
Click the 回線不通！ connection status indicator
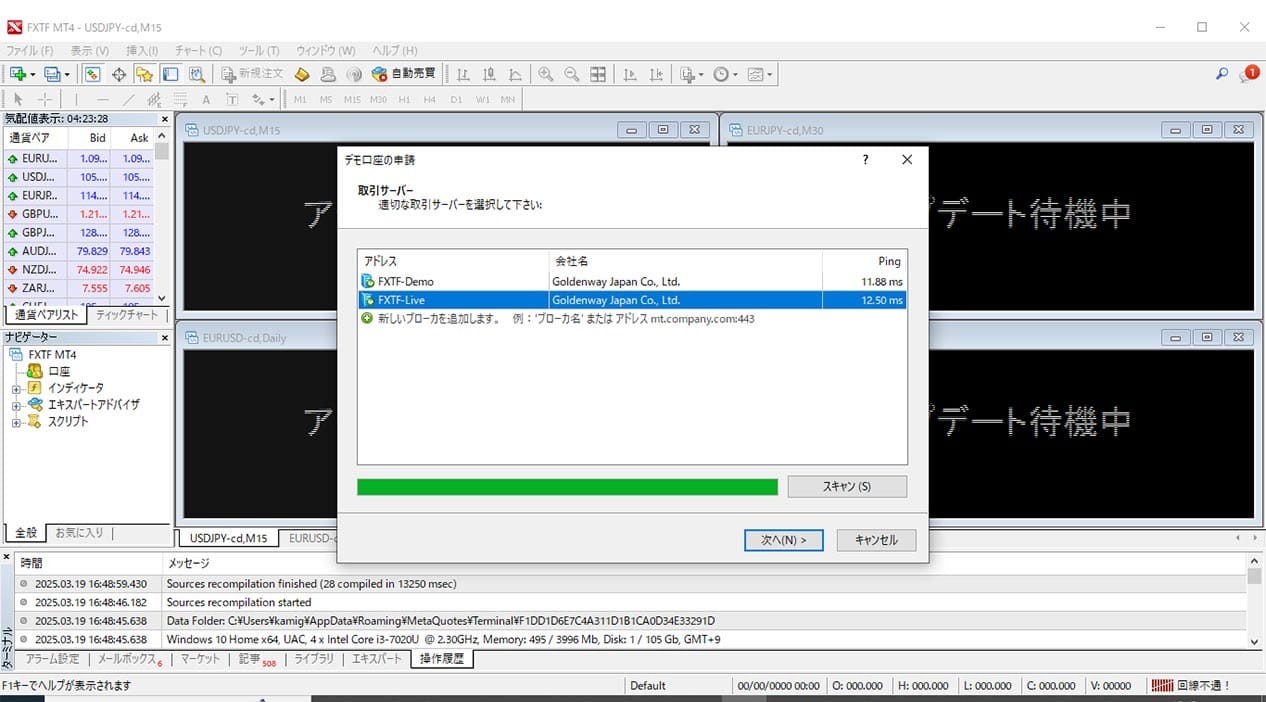pos(1192,686)
